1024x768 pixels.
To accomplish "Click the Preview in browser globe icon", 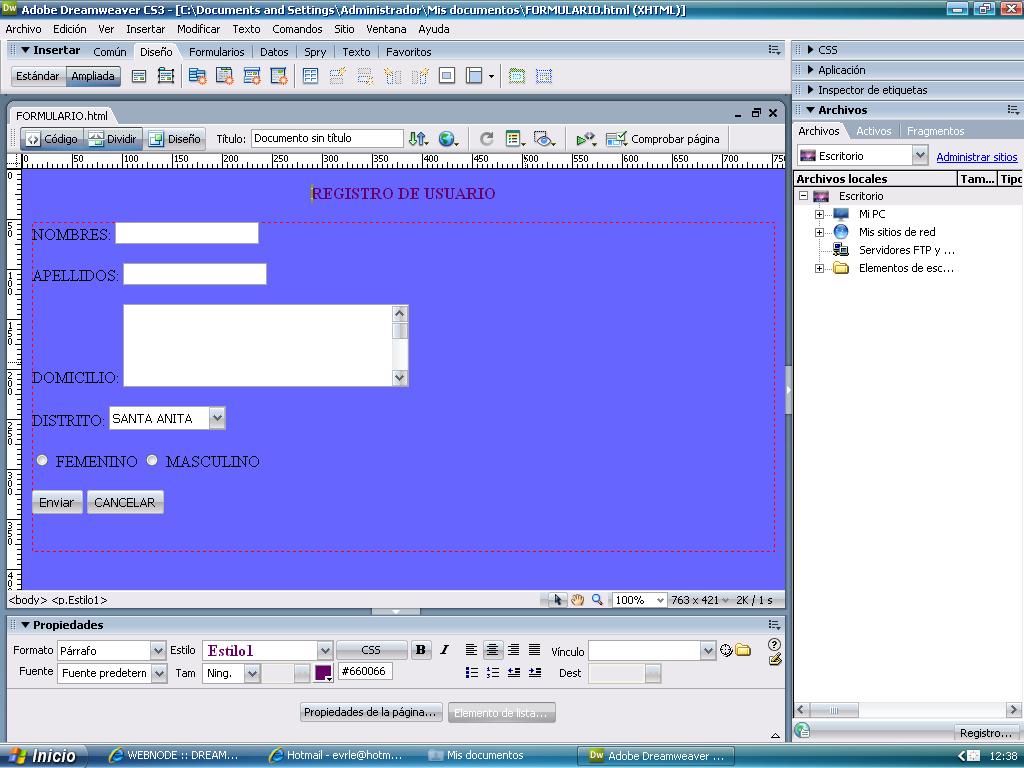I will pos(447,139).
